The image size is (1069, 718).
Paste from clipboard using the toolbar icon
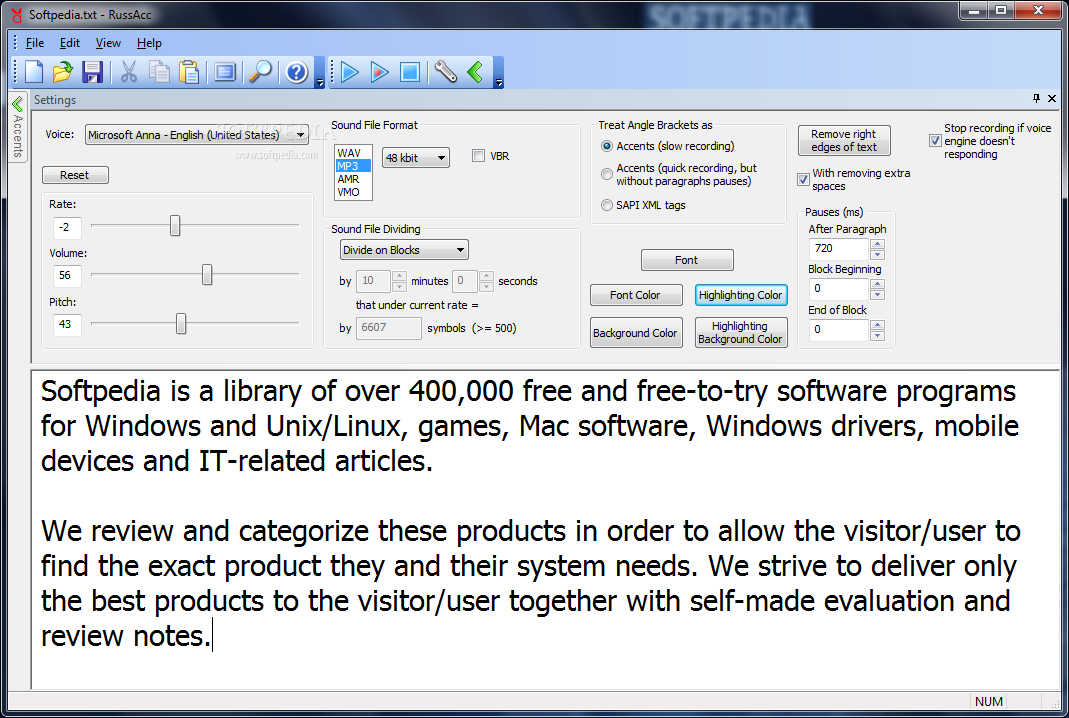189,72
